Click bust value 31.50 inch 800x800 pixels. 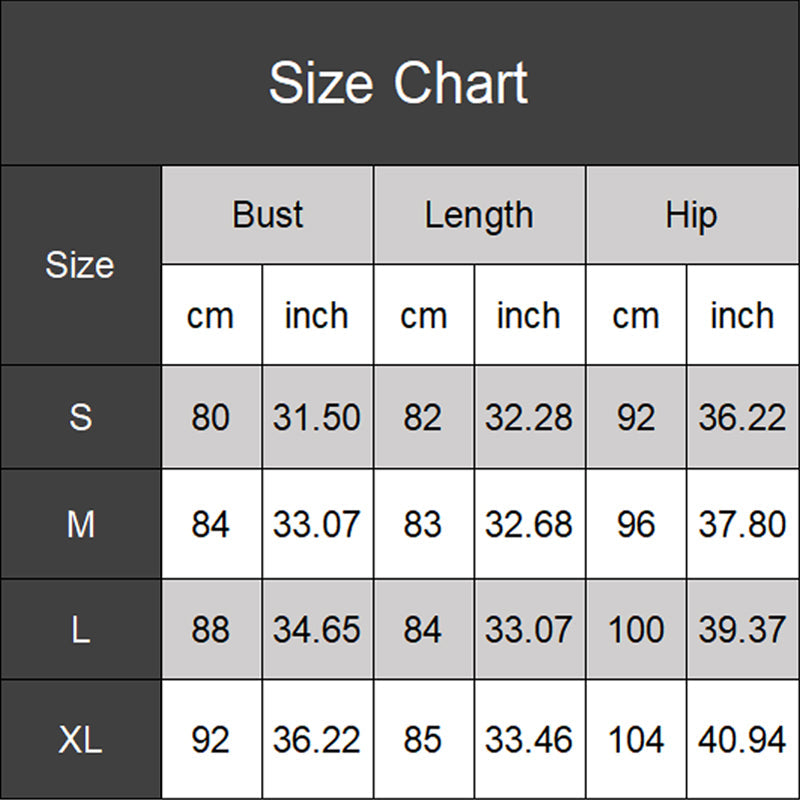317,417
